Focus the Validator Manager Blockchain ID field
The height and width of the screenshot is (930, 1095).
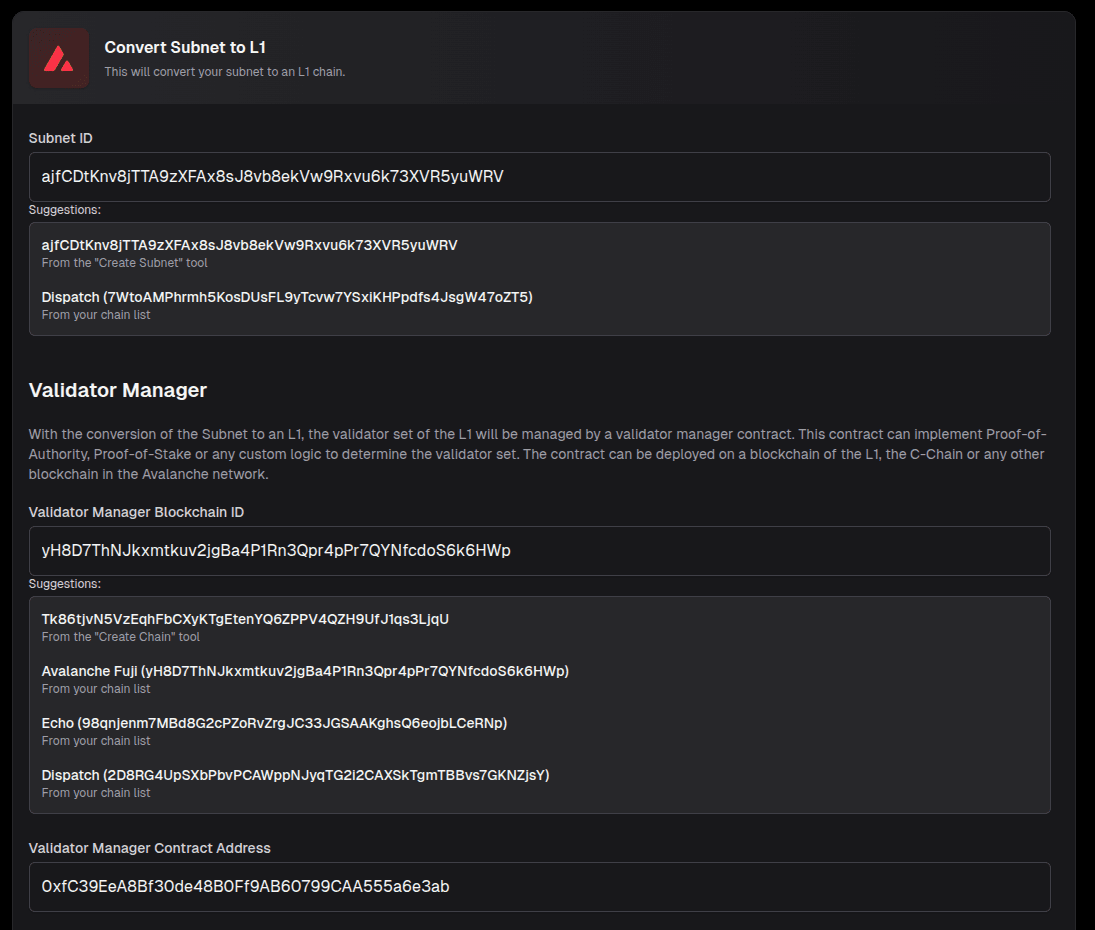coord(539,551)
